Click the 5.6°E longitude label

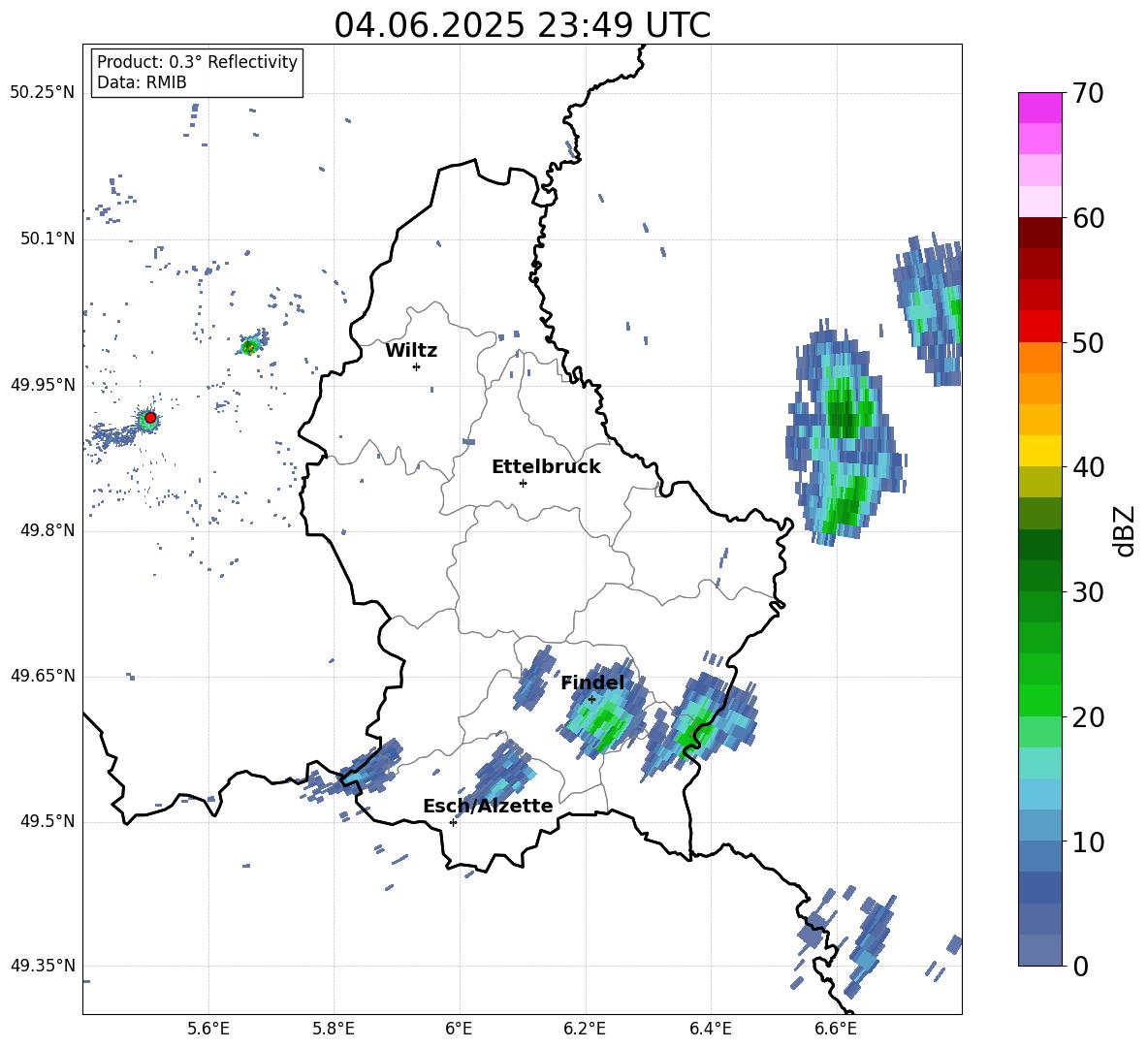tap(208, 1030)
